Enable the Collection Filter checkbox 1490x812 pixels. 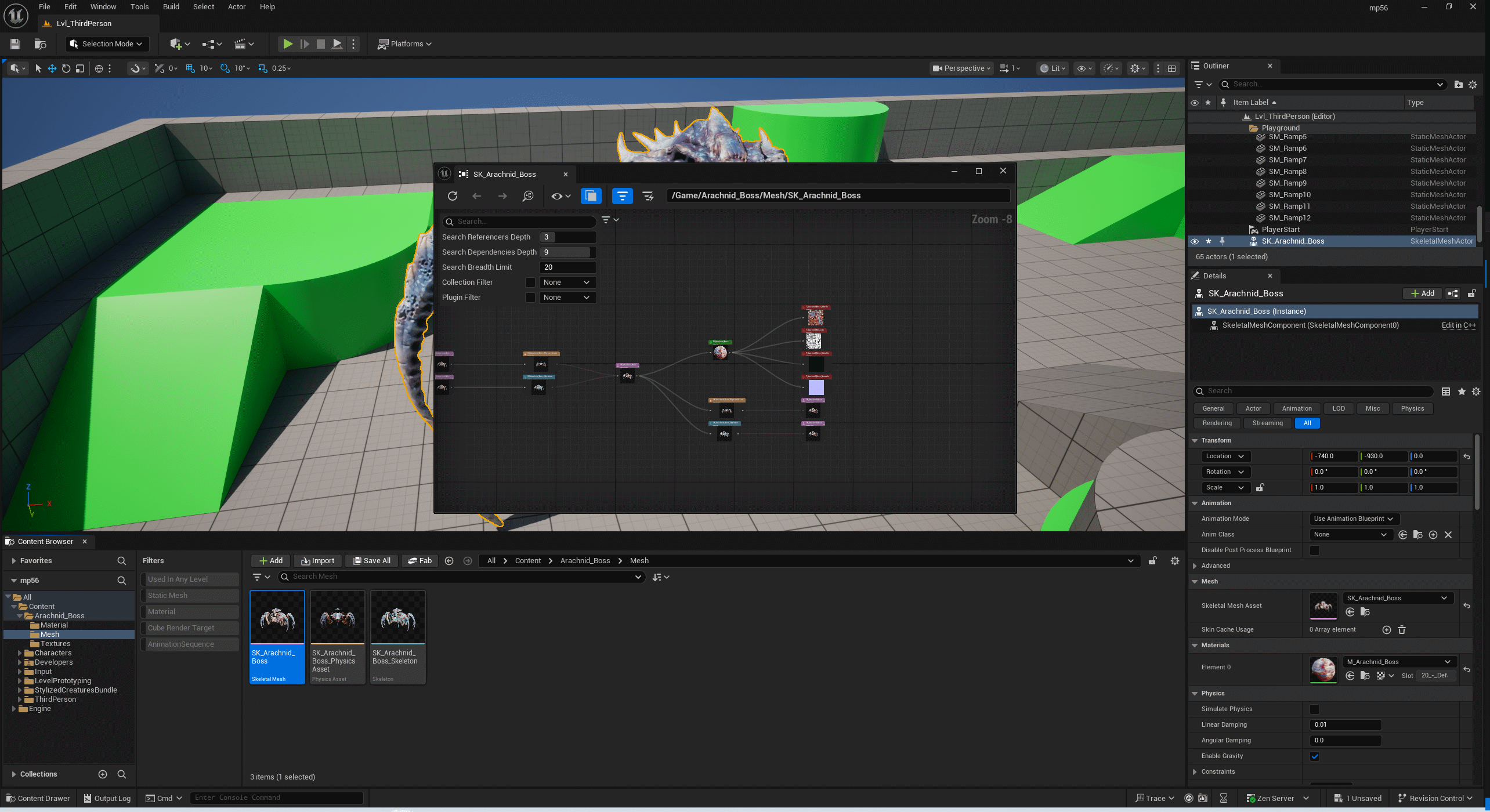[530, 282]
